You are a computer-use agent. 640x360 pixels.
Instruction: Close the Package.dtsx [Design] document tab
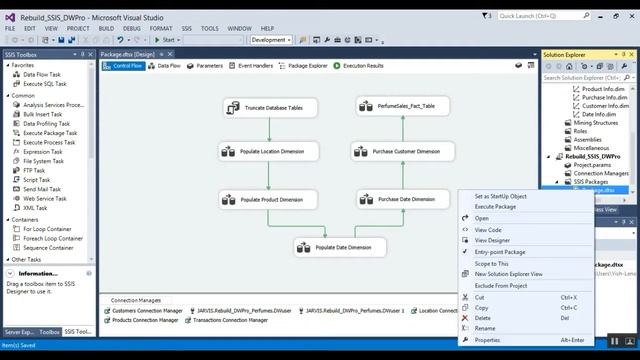[170, 54]
